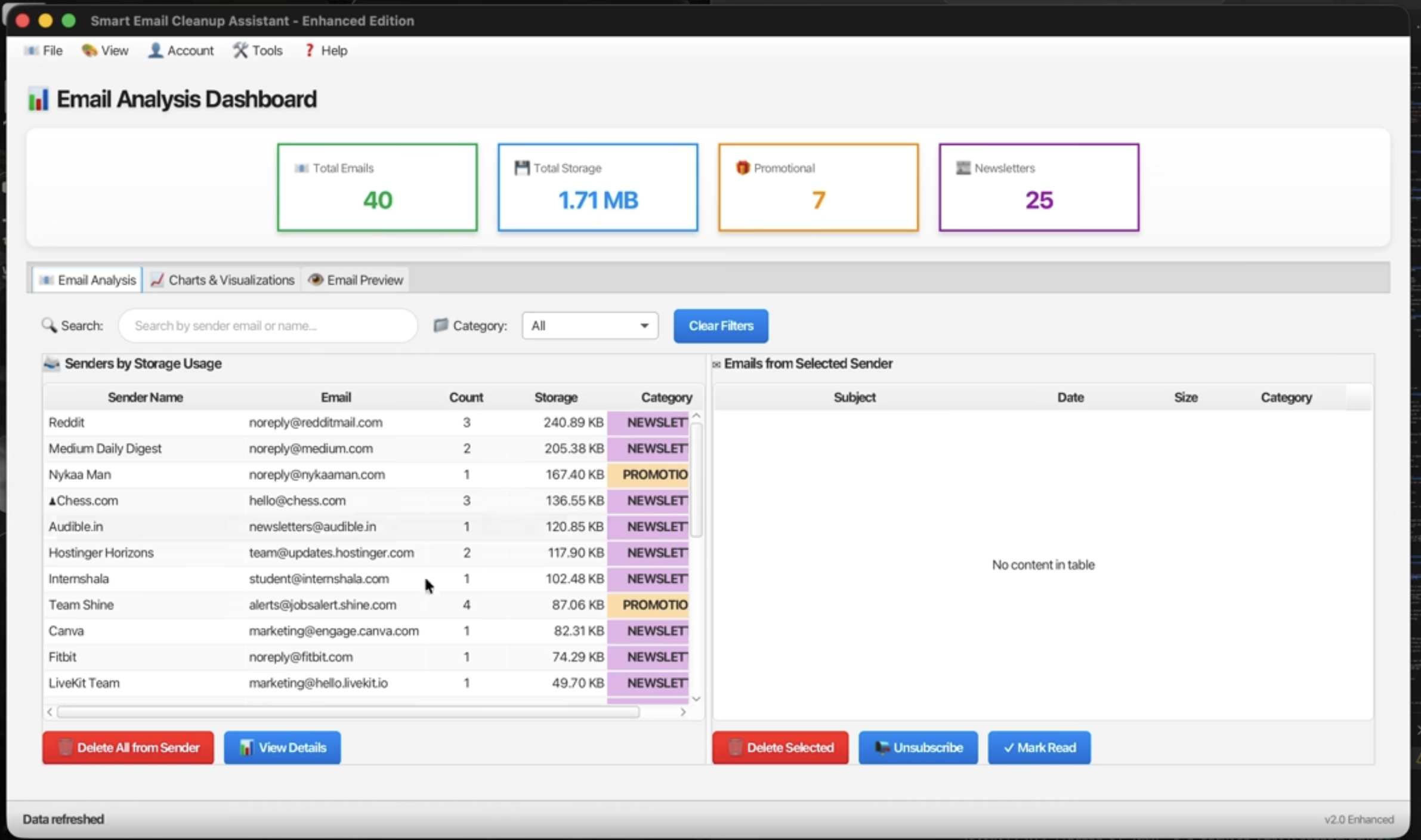Image resolution: width=1421 pixels, height=840 pixels.
Task: Open the Email Preview tab
Action: tap(356, 280)
